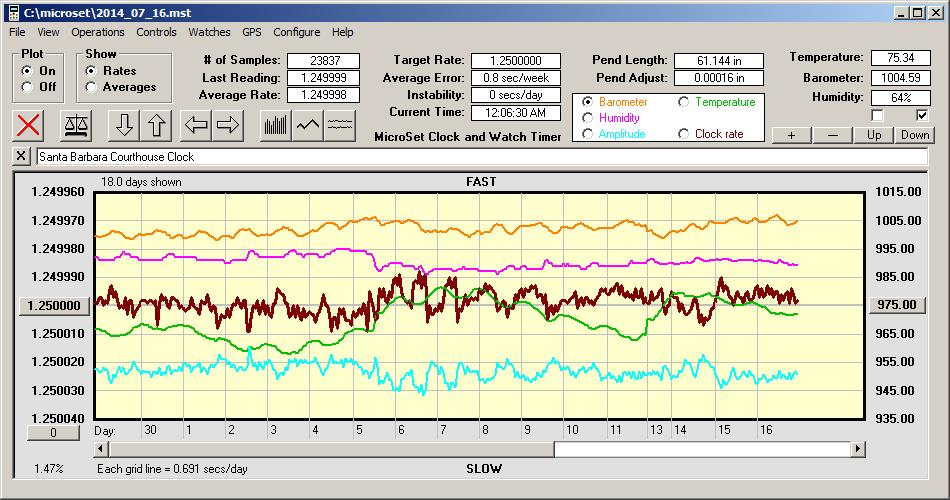Click the Up button

(x=874, y=135)
